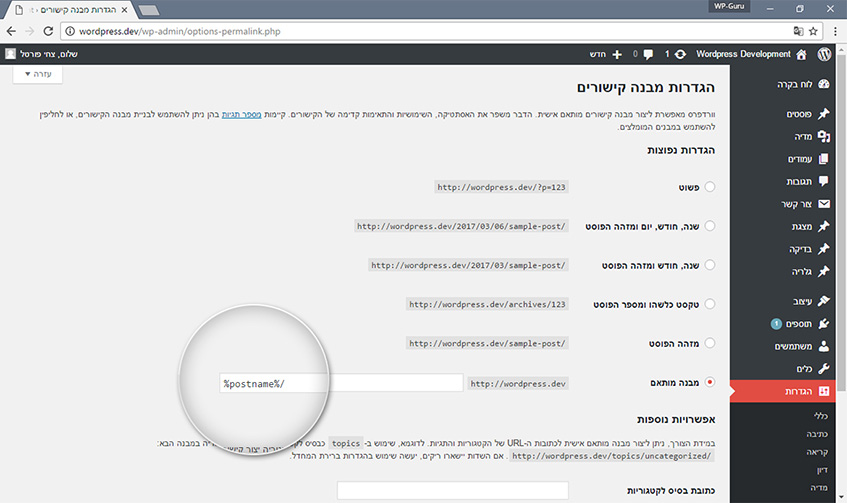The width and height of the screenshot is (847, 503).
Task: Open the envelope icon for 'צור קשר'
Action: coord(824,204)
